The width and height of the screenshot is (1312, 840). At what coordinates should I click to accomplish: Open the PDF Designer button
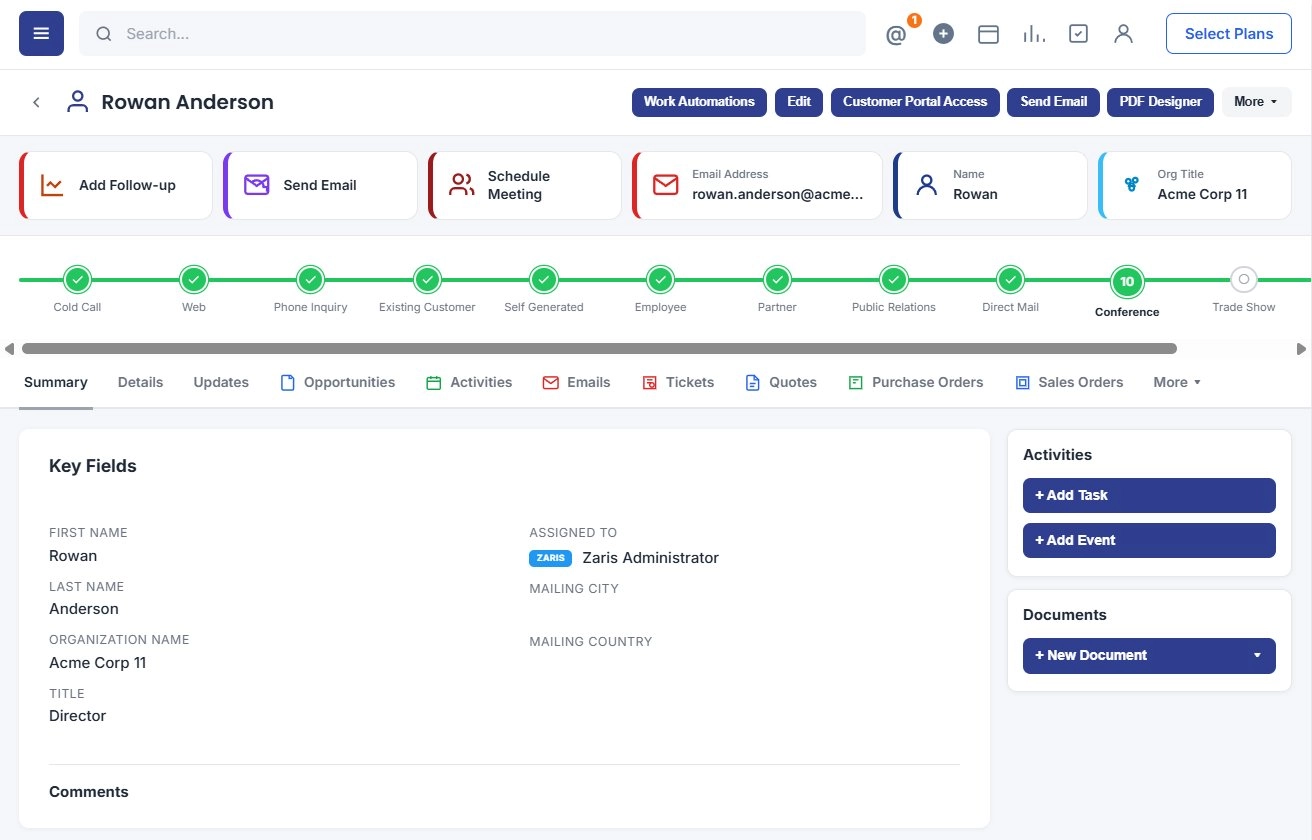click(1161, 102)
